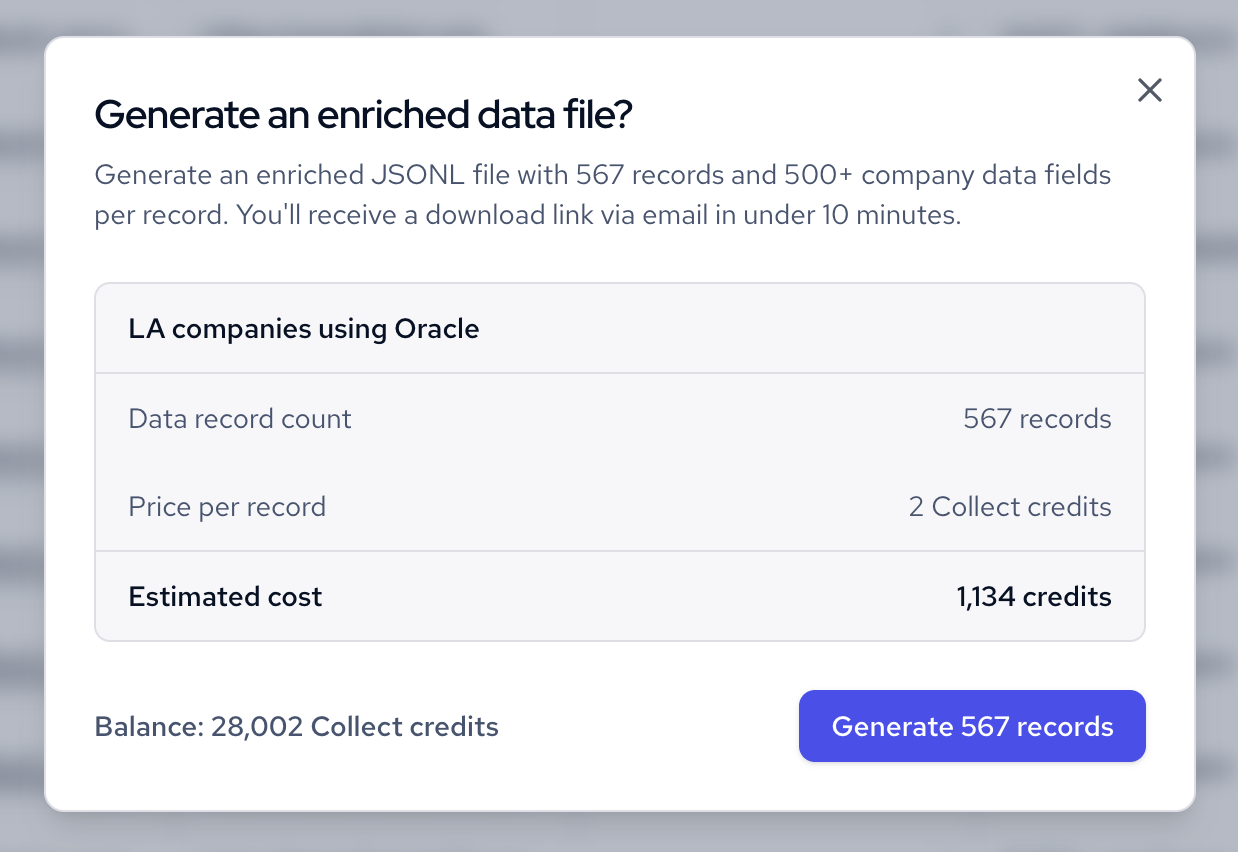Click the 2 Collect credits value
The height and width of the screenshot is (852, 1238).
coord(1010,507)
